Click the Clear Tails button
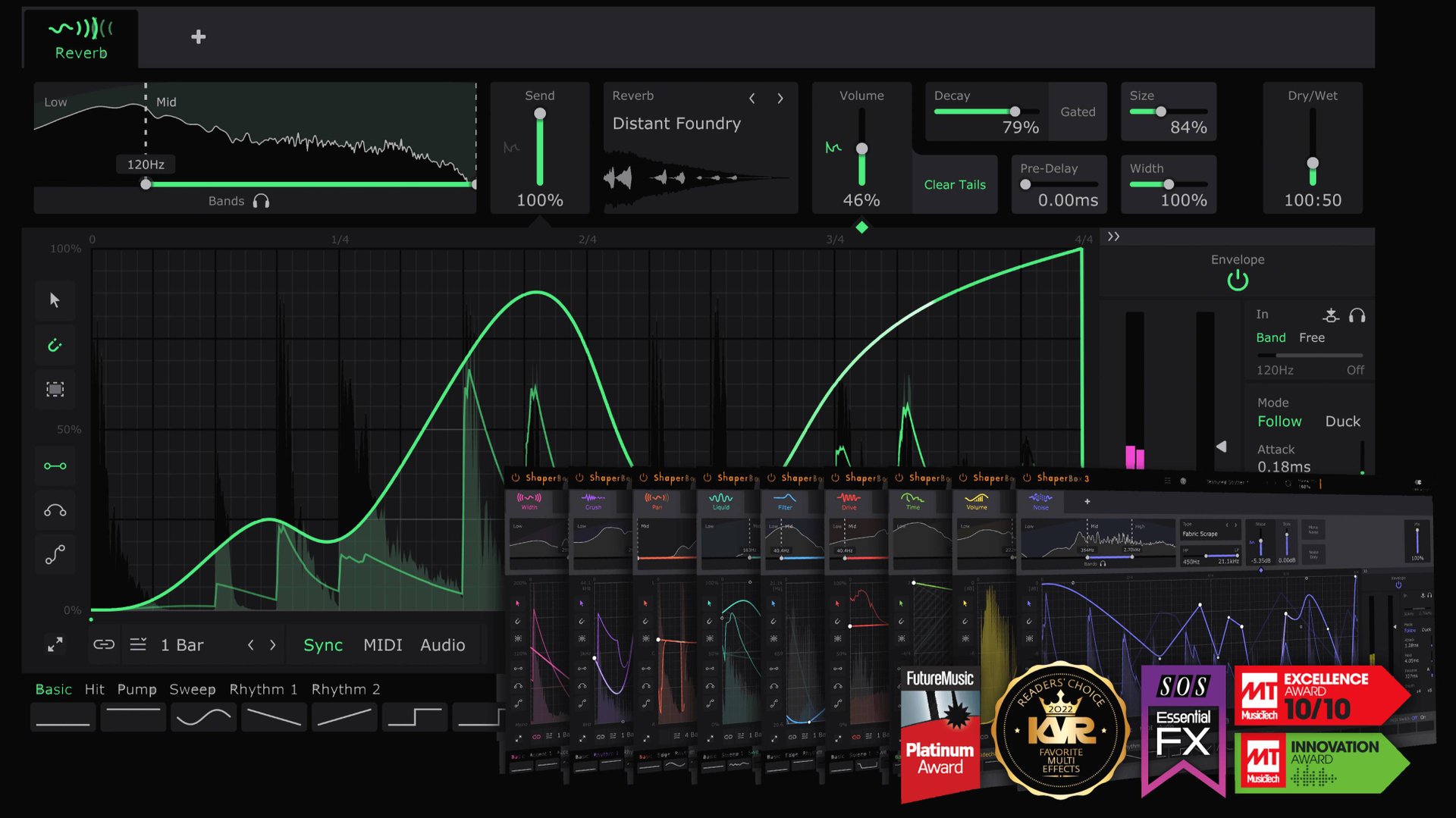This screenshot has height=818, width=1456. pos(954,184)
